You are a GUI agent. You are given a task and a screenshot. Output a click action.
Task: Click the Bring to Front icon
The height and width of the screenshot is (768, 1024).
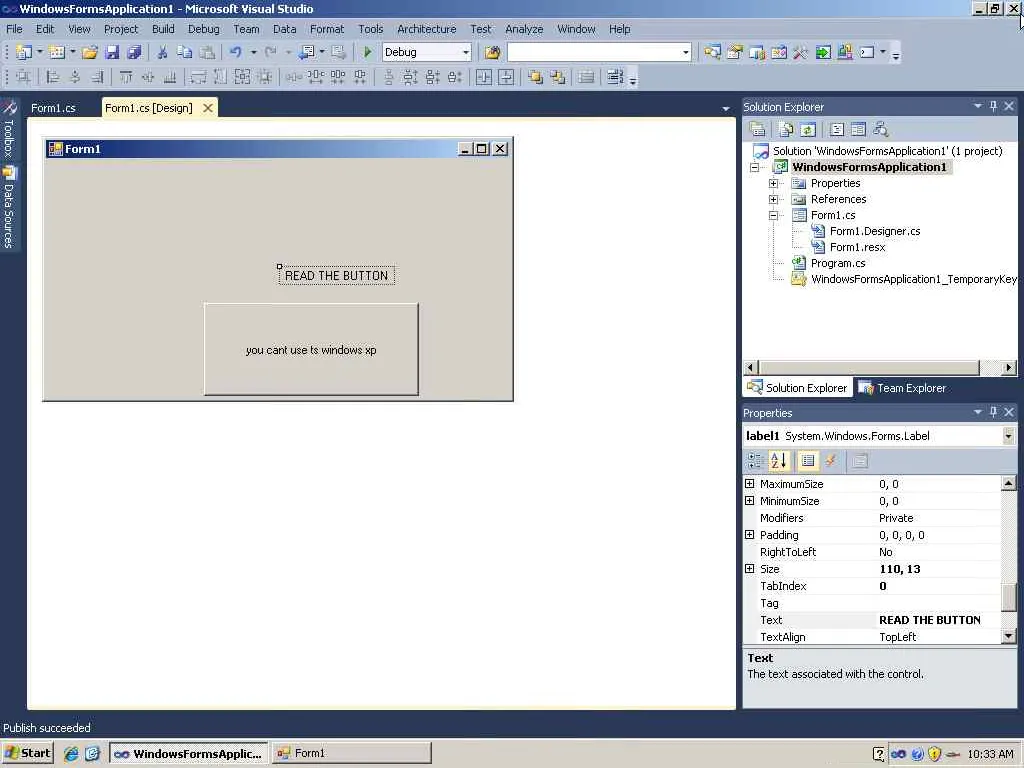[x=536, y=77]
